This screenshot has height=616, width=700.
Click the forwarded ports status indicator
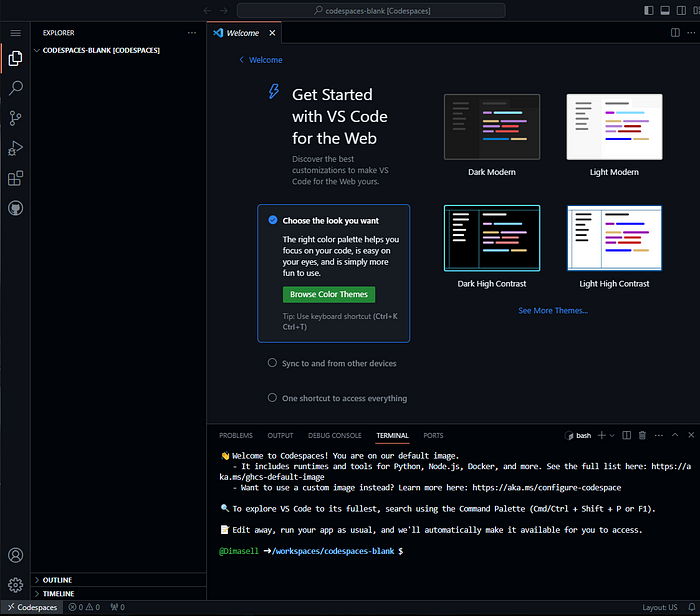[x=118, y=607]
